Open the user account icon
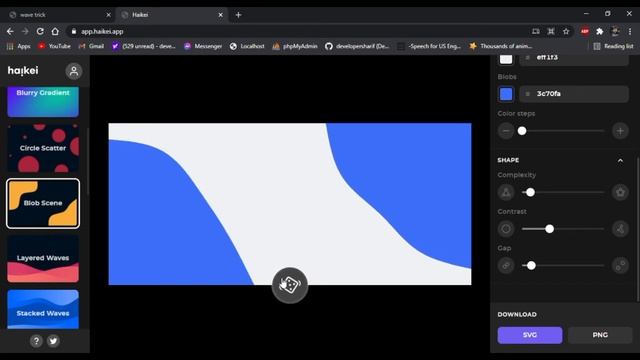 [74, 71]
